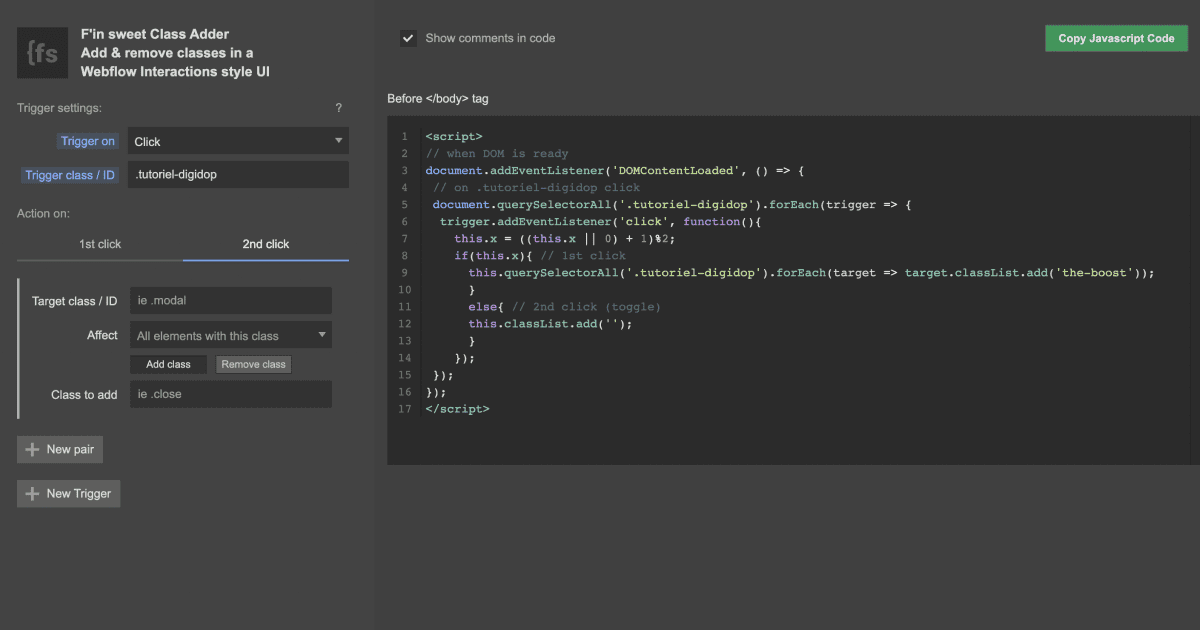Screen dimensions: 1200x630
Task: Add a New pair
Action: pyautogui.click(x=60, y=450)
